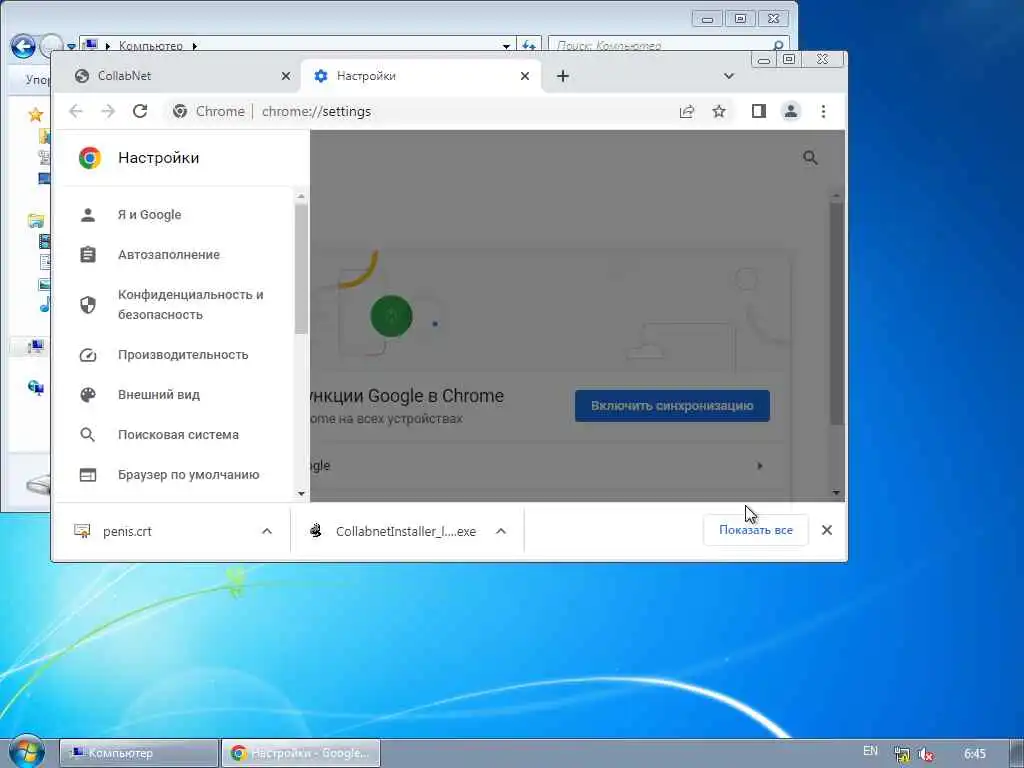Screen dimensions: 1024x768
Task: Click the EN language indicator
Action: tap(870, 751)
